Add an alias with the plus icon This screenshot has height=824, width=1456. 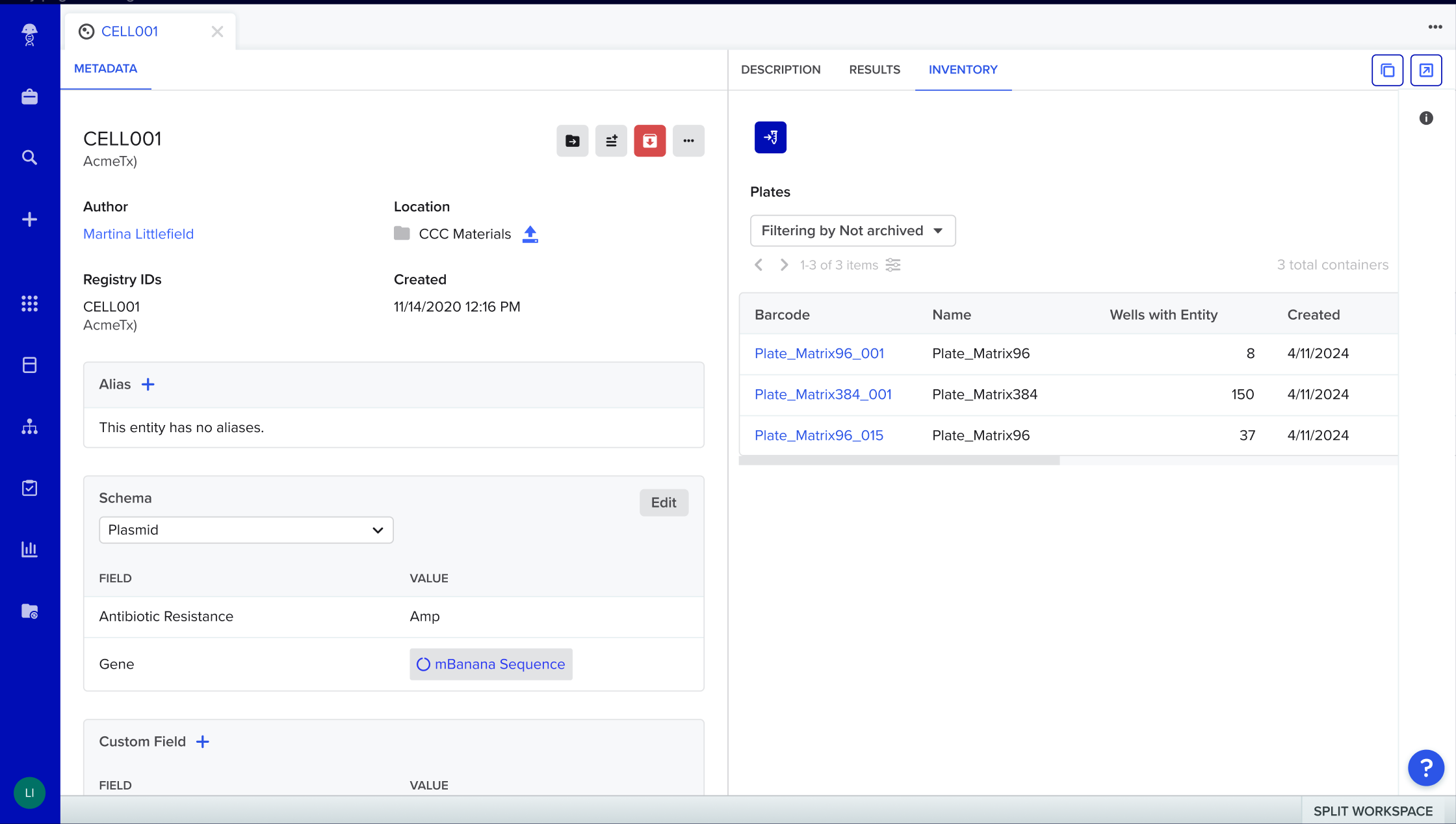pos(148,385)
